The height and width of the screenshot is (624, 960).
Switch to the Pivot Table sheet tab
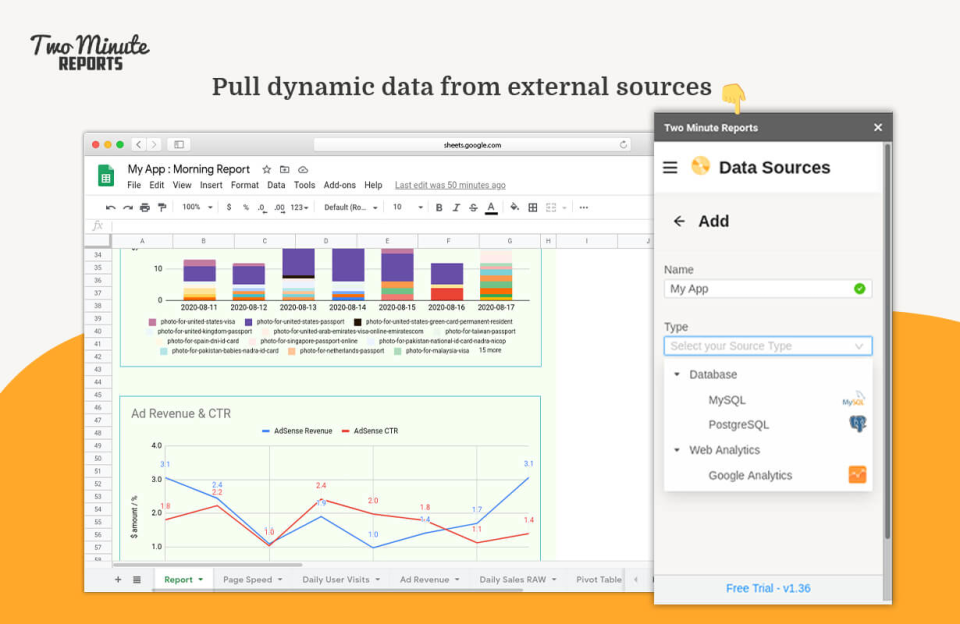pos(599,579)
